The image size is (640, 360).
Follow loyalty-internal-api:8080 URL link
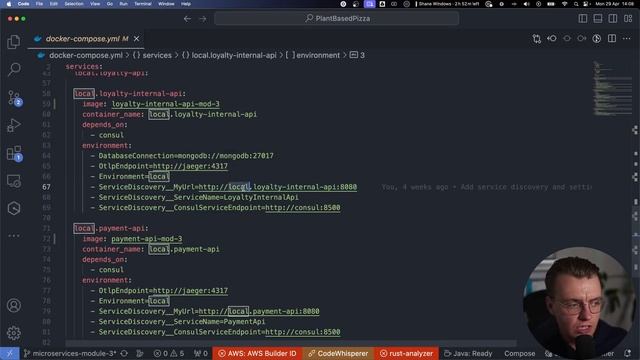point(278,187)
